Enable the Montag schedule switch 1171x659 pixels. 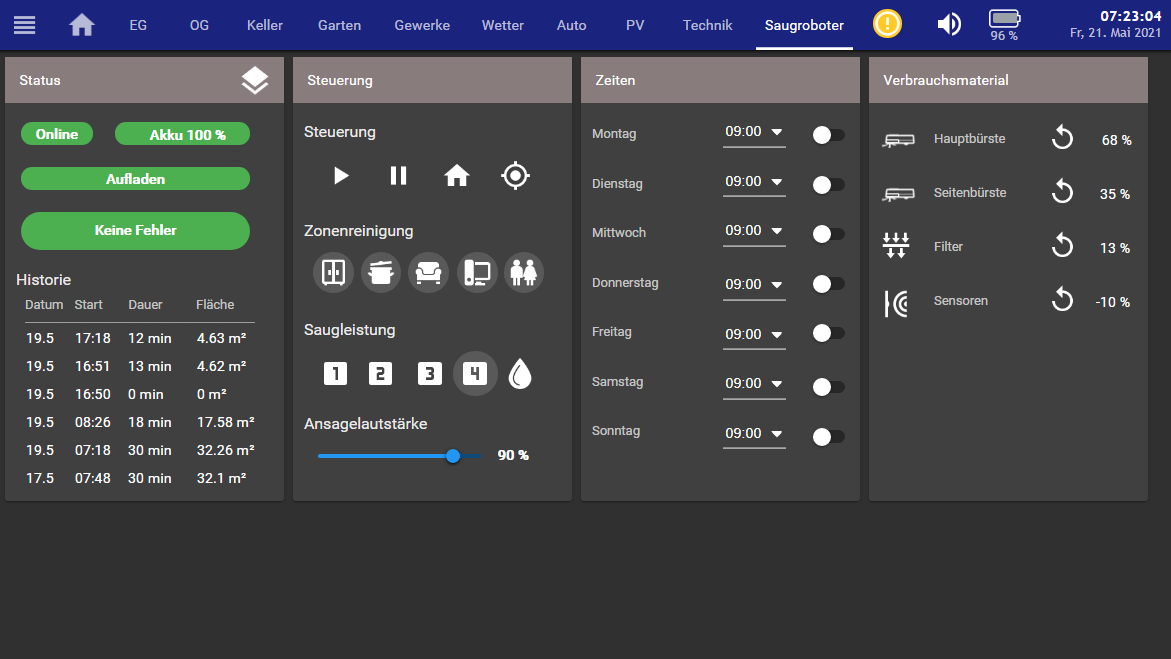click(828, 135)
